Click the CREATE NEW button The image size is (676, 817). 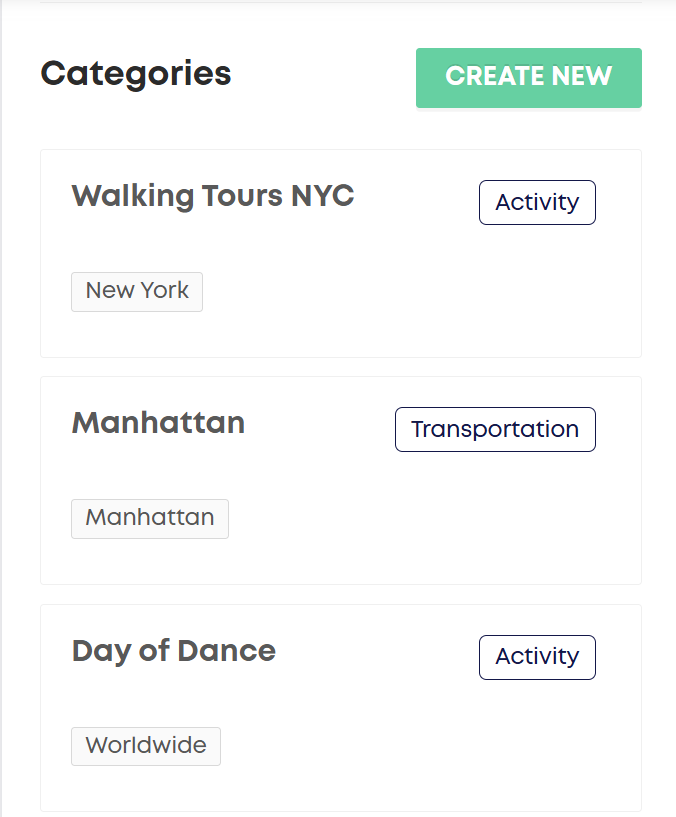(528, 77)
